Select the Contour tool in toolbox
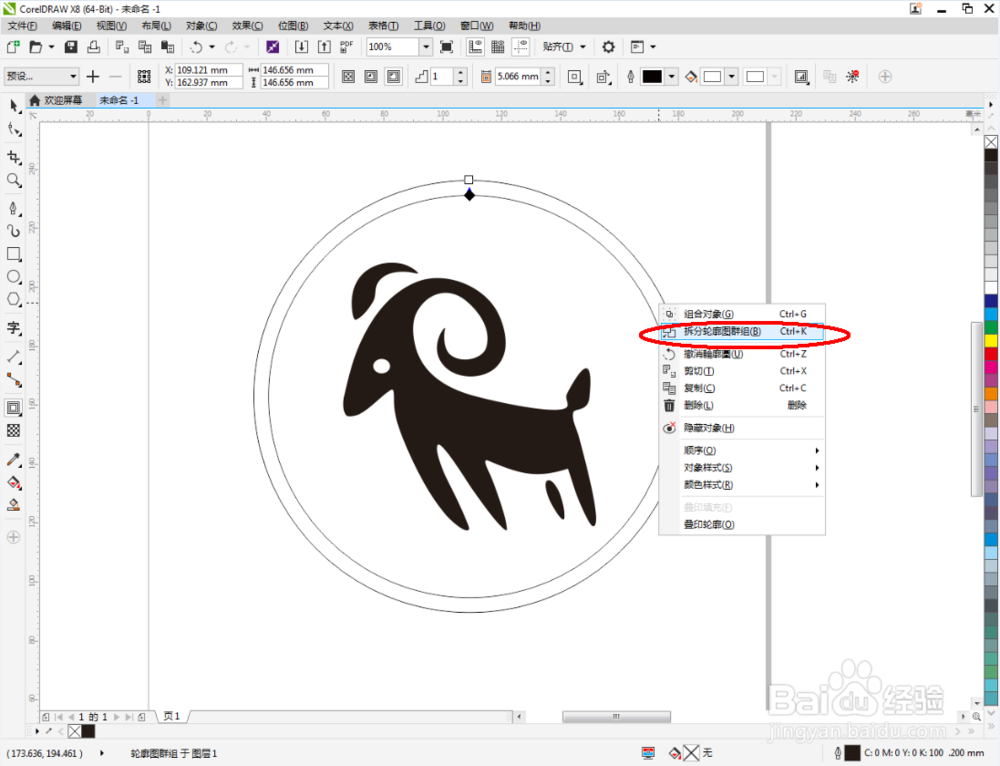 coord(13,408)
